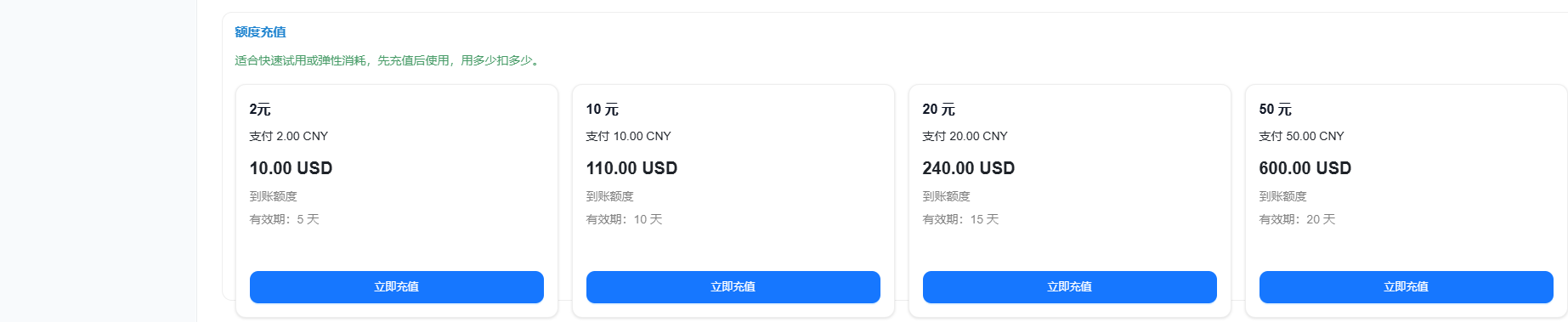Image resolution: width=1568 pixels, height=322 pixels.
Task: Click the 110.00 USD quota amount
Action: pos(631,168)
